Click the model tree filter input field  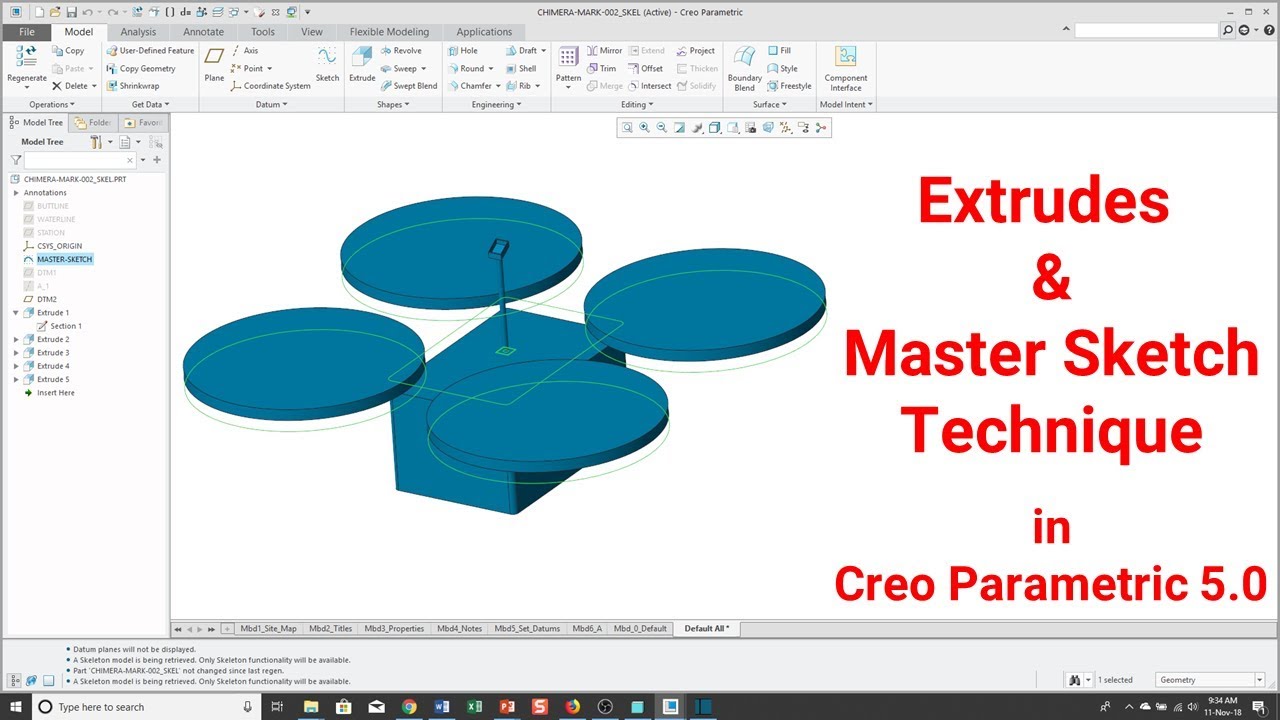80,160
